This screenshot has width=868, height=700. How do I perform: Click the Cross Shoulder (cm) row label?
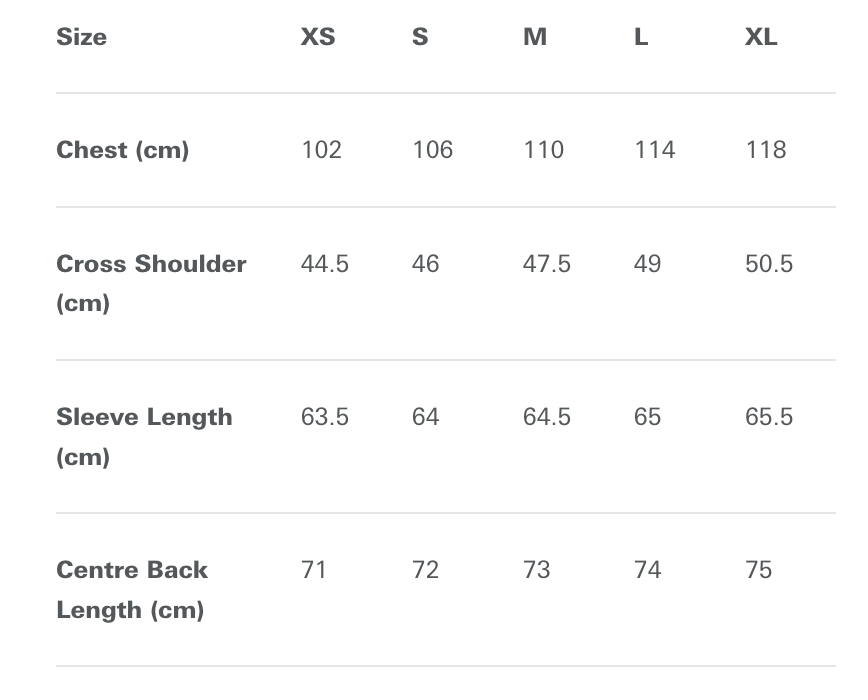pos(151,283)
